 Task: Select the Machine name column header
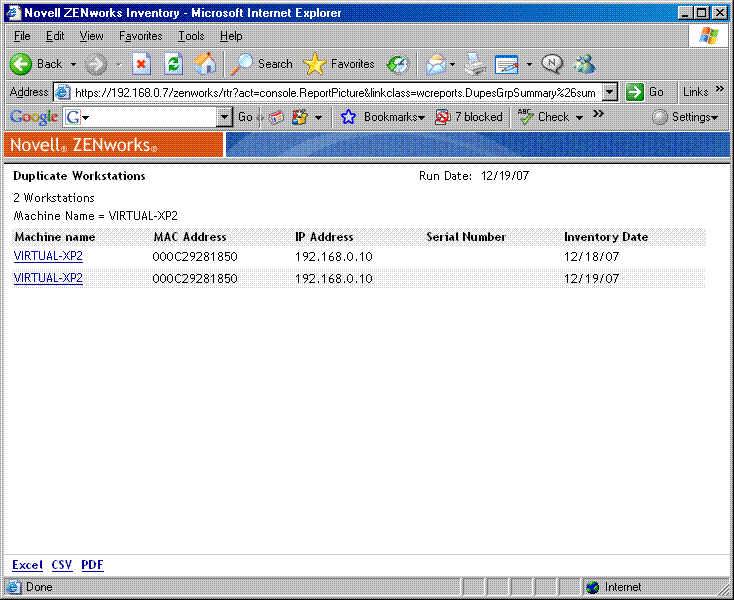(x=55, y=237)
